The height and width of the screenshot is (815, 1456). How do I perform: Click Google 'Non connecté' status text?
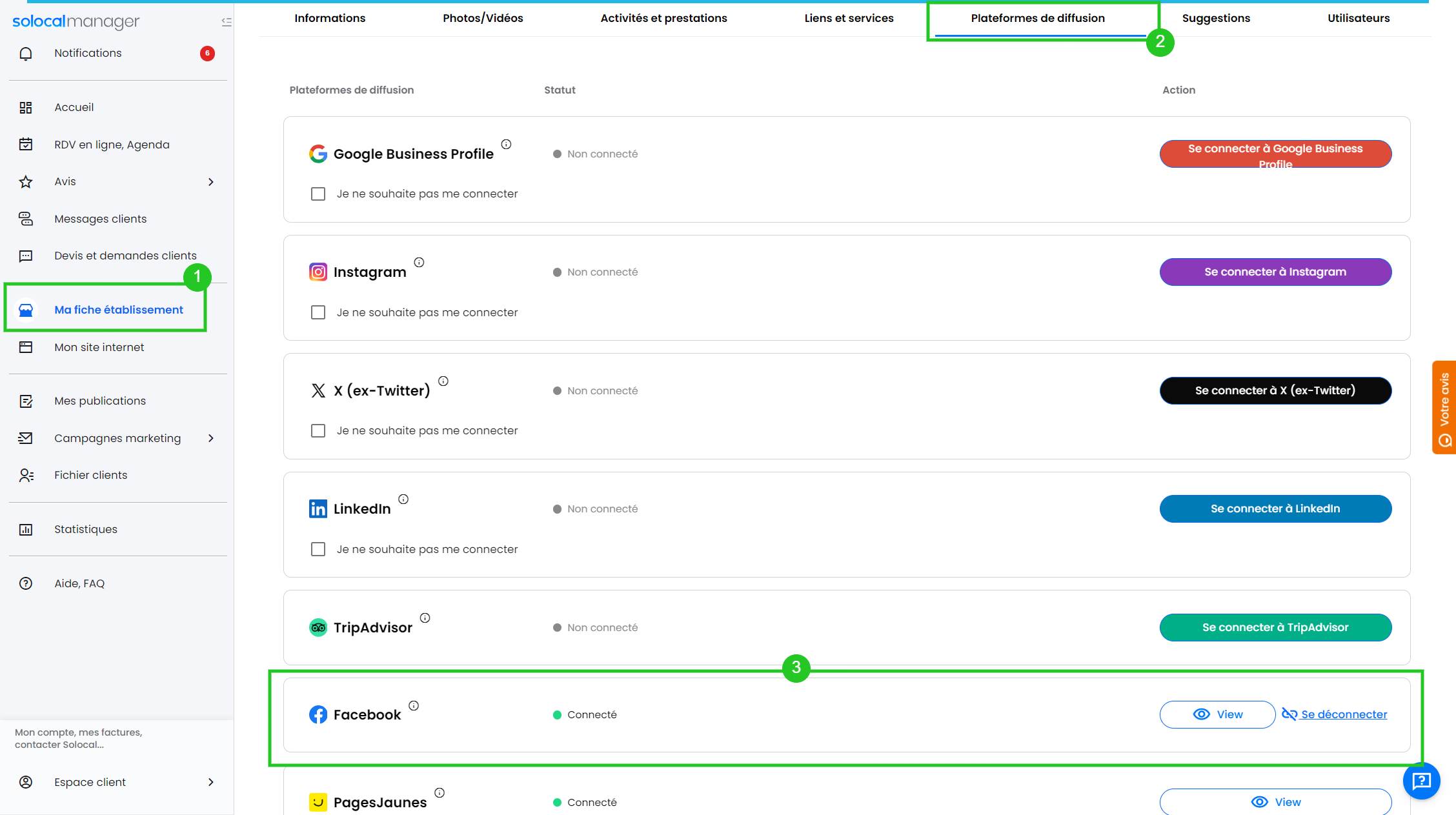point(602,154)
